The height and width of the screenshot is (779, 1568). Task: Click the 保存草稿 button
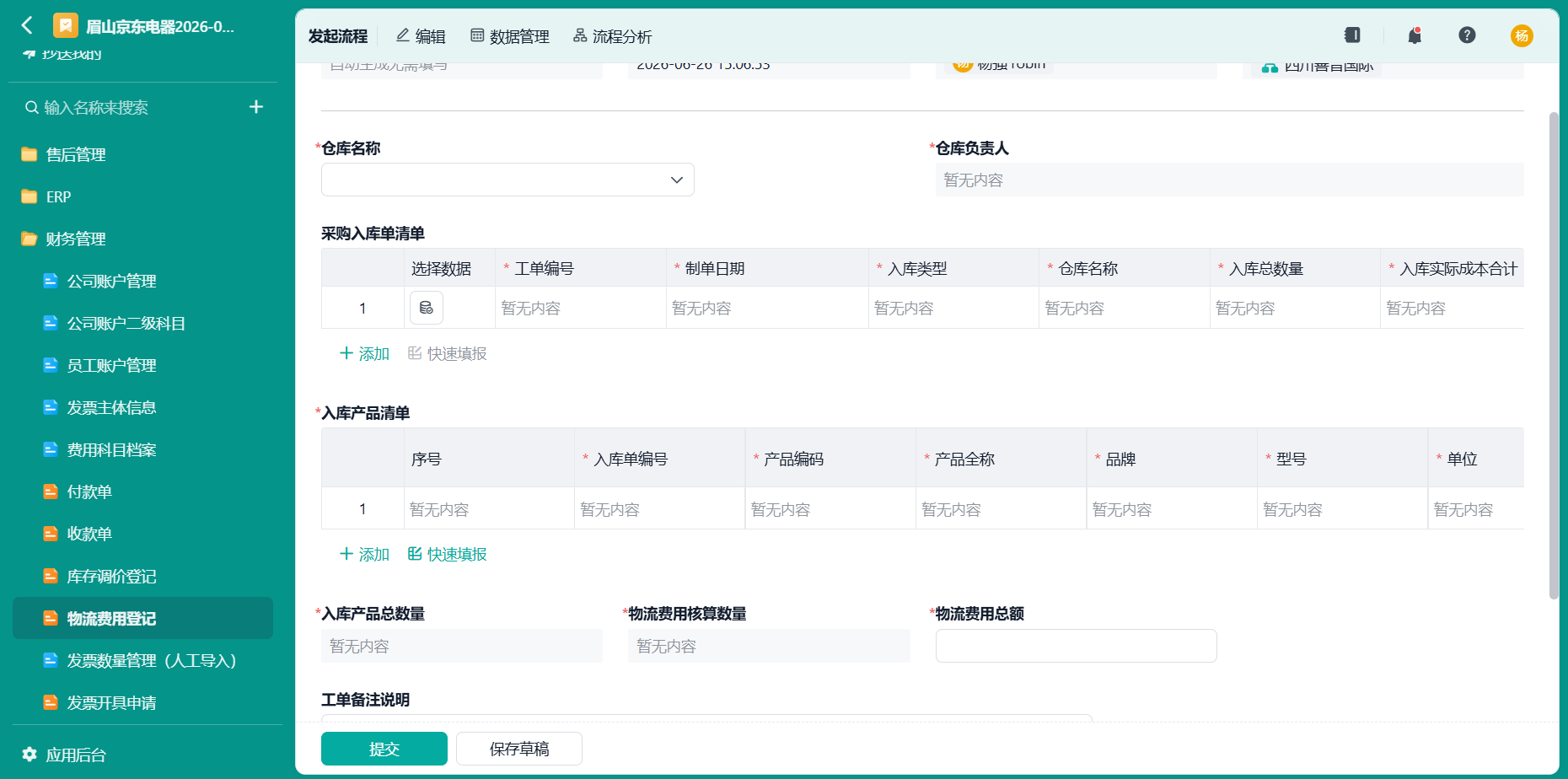[519, 749]
